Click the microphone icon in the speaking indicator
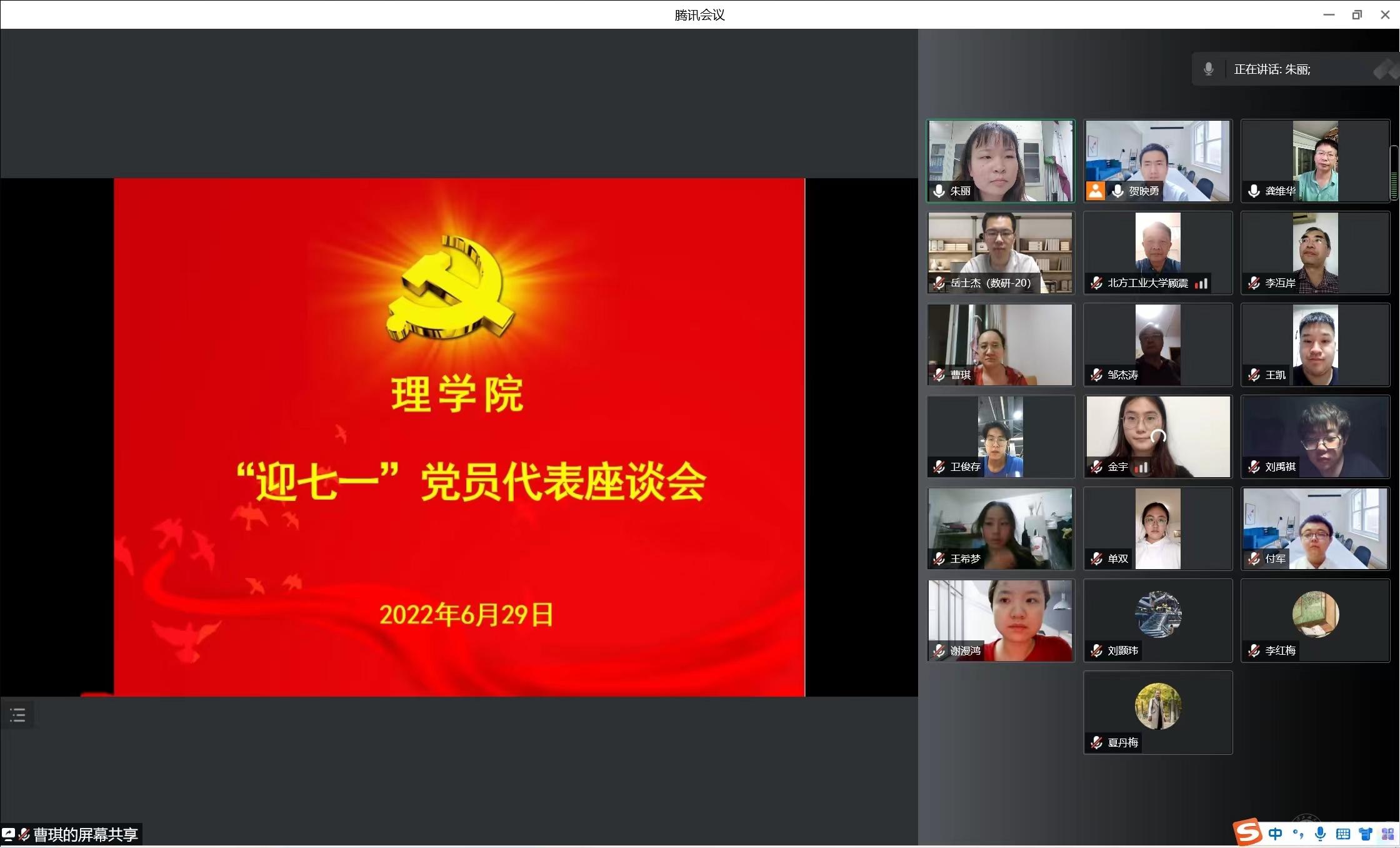The image size is (1400, 848). pyautogui.click(x=1209, y=69)
